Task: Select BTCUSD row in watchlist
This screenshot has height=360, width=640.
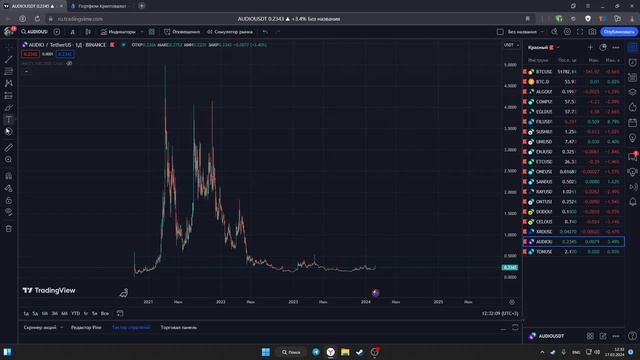Action: (573, 72)
